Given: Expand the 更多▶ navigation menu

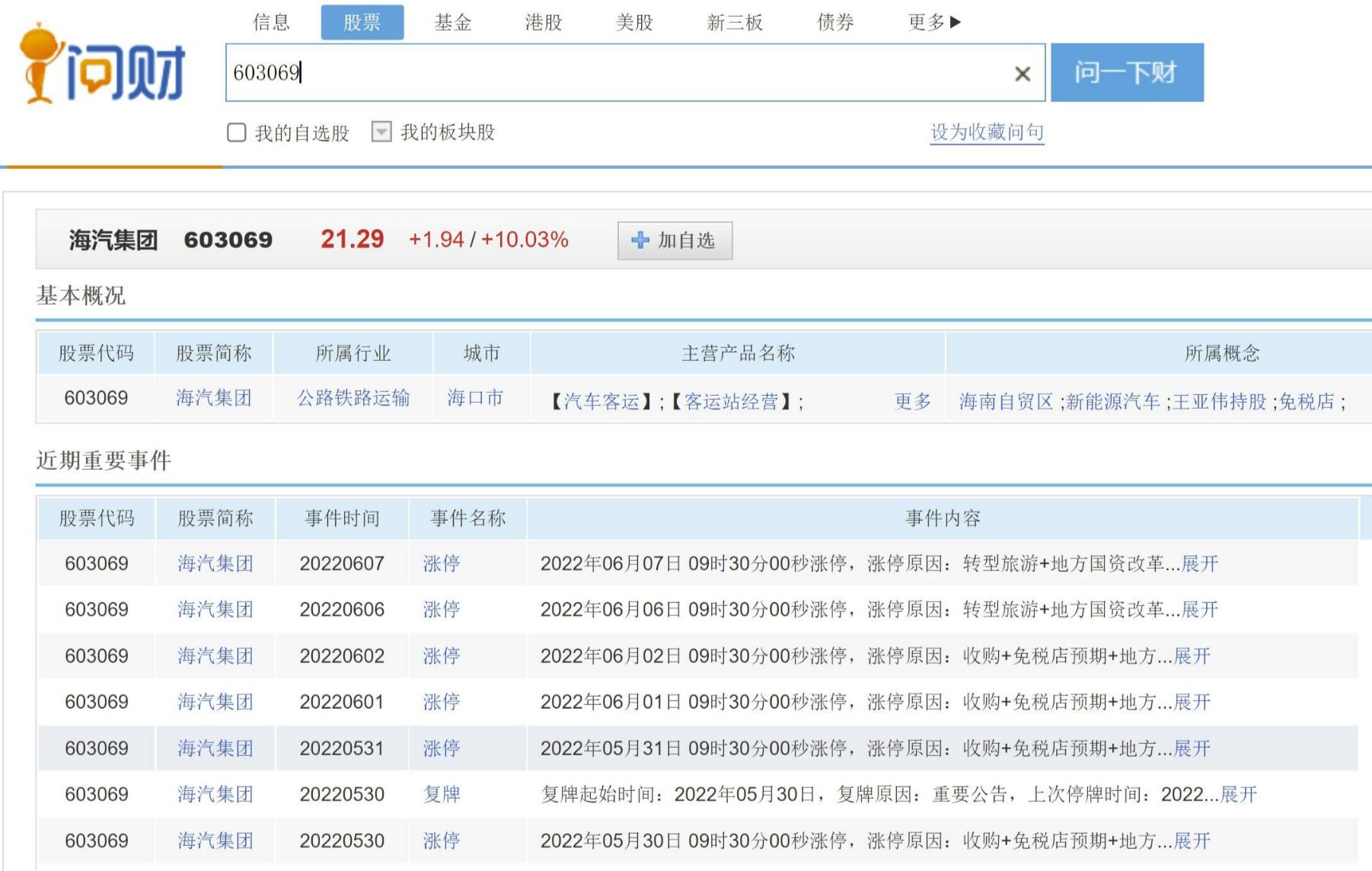Looking at the screenshot, I should [933, 22].
